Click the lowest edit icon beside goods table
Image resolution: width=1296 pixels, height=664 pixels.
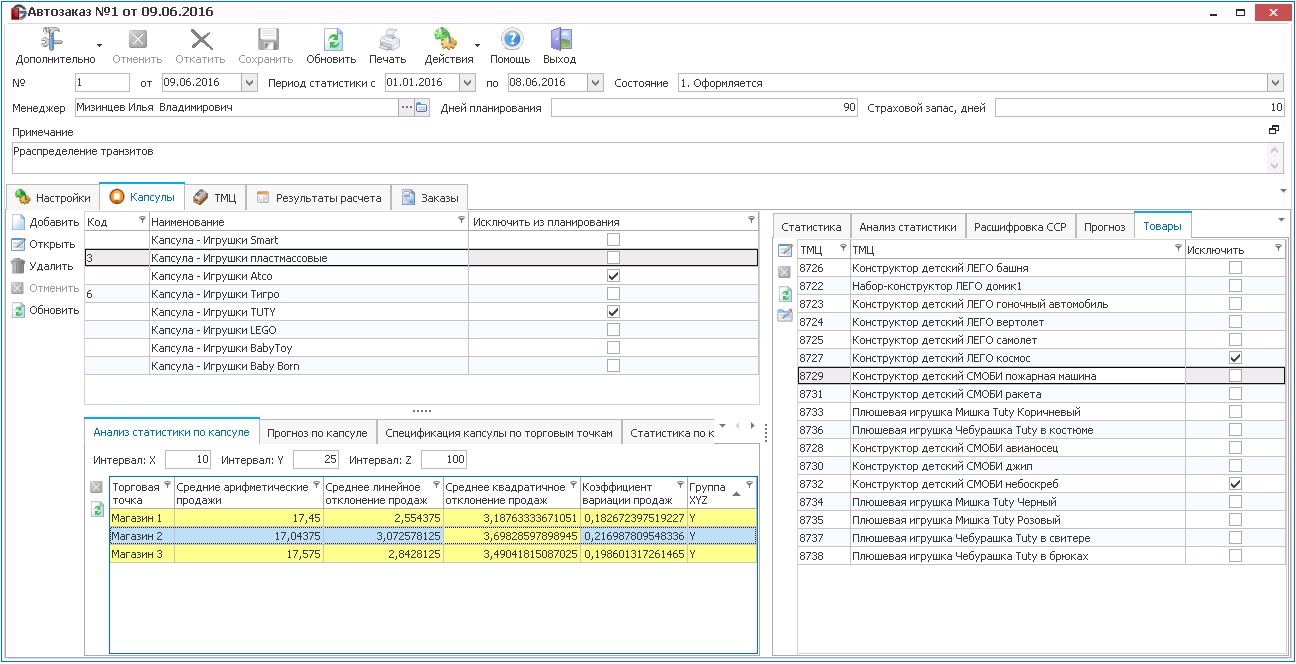[785, 316]
